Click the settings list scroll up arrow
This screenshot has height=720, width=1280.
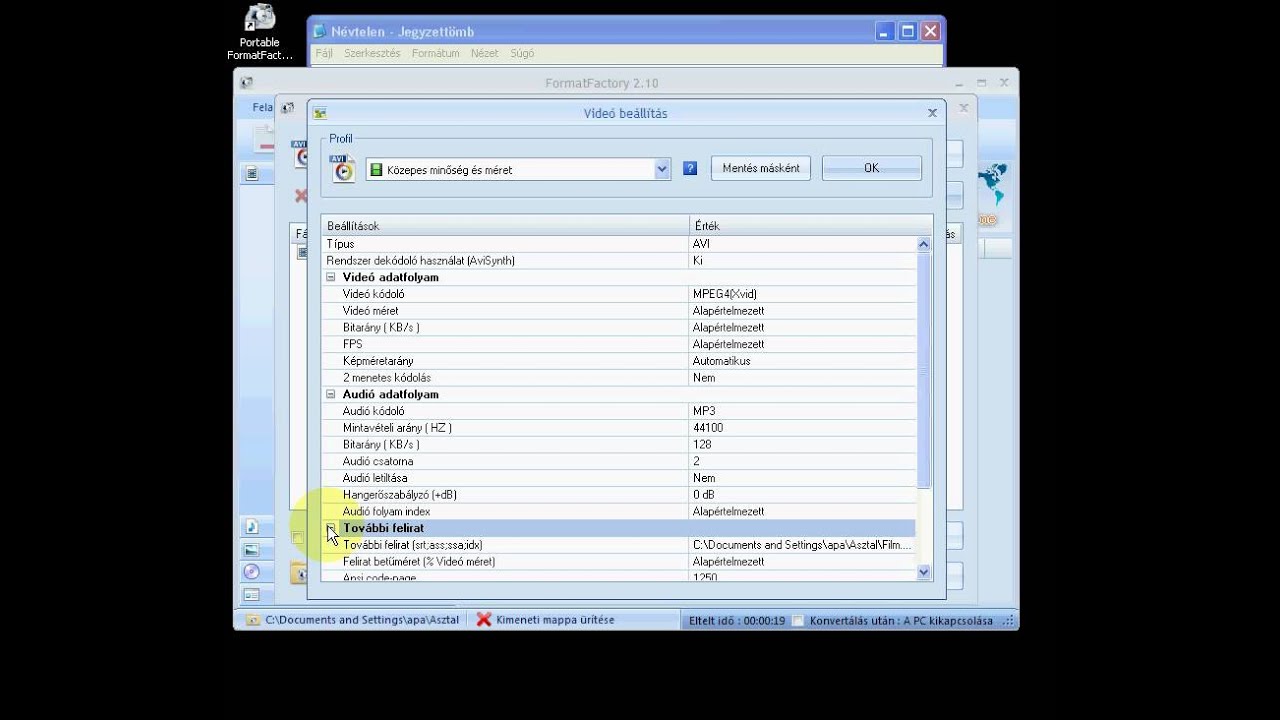923,244
